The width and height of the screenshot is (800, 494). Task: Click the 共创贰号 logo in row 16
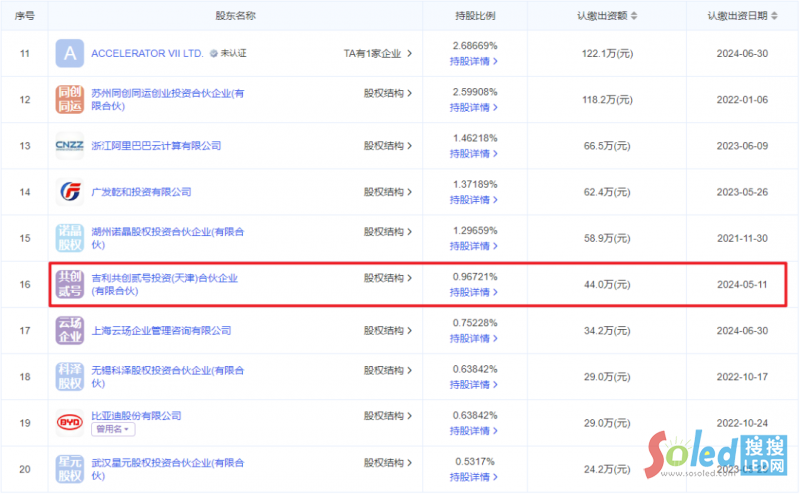coord(70,284)
